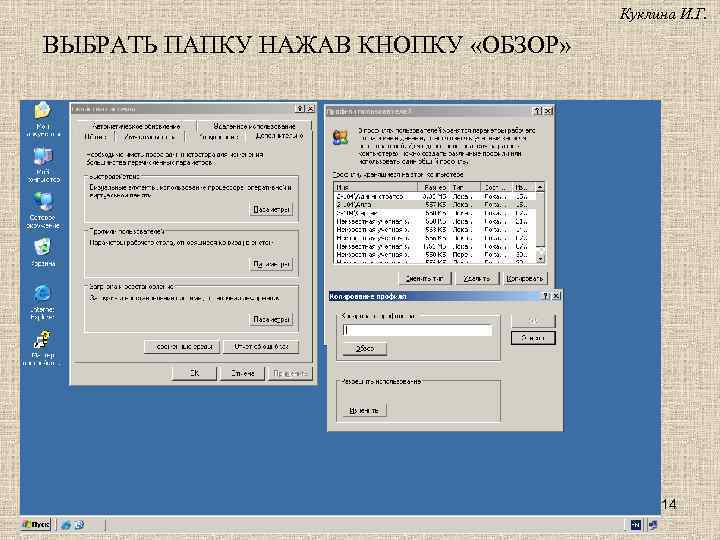Open the Network Places desktop icon
The height and width of the screenshot is (540, 720).
(43, 210)
